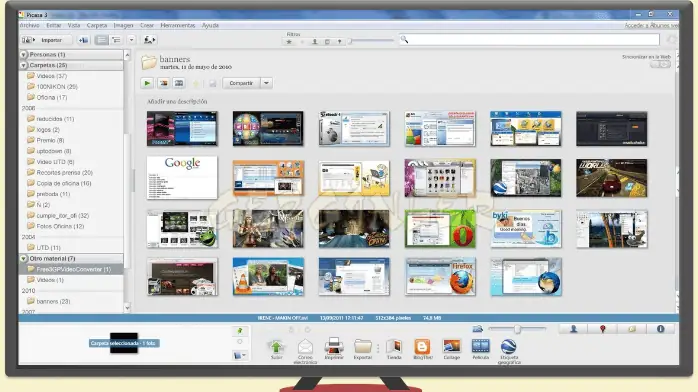
Task: Select the Google search page thumbnail
Action: (182, 177)
